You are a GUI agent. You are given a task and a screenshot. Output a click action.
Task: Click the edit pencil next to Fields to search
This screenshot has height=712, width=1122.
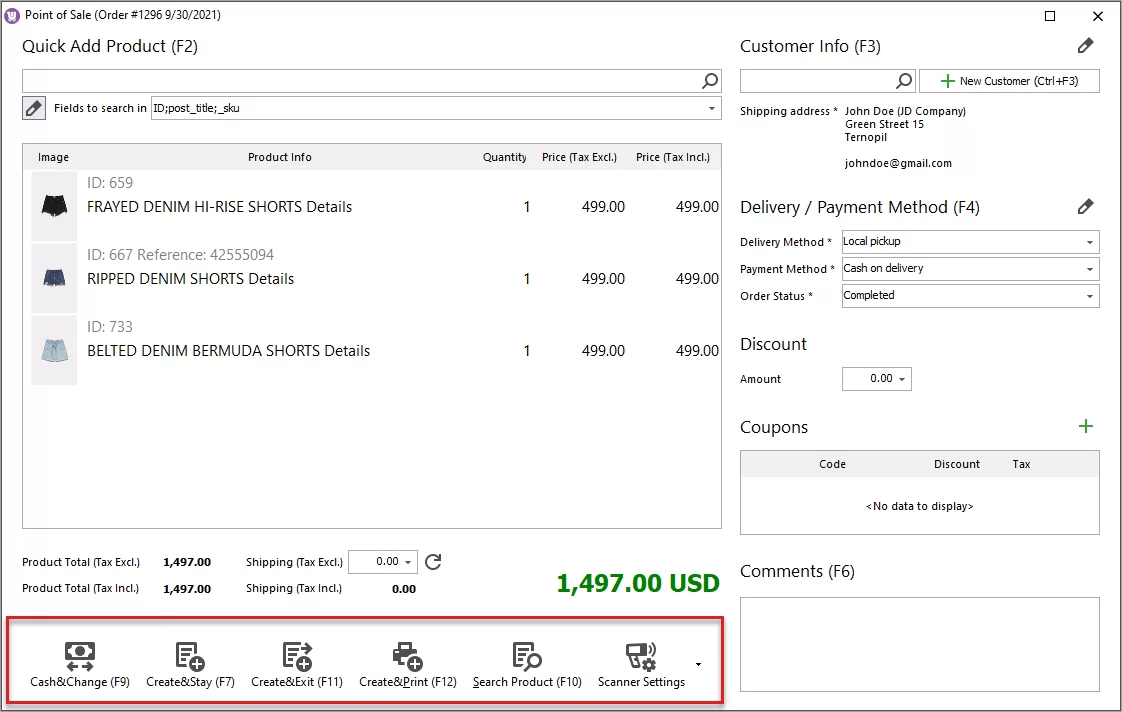point(33,107)
